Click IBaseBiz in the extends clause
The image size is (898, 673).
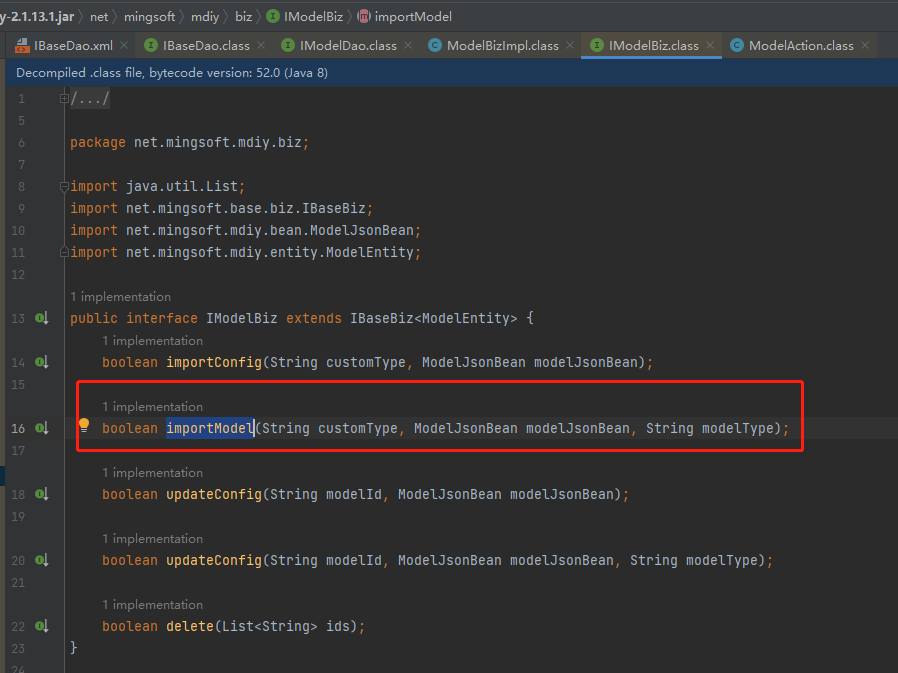coord(381,318)
